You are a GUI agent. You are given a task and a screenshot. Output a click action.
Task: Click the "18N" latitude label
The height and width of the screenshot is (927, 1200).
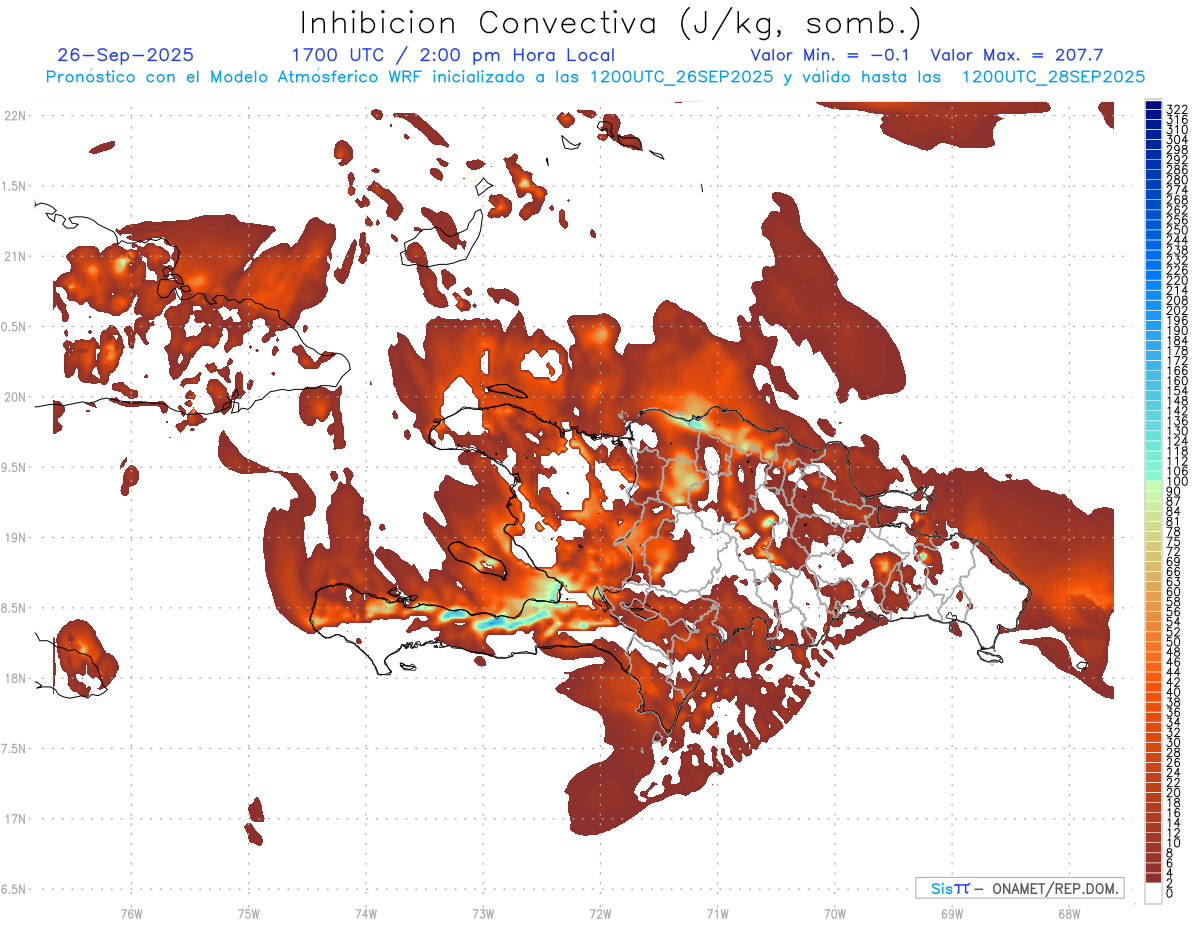(x=14, y=678)
